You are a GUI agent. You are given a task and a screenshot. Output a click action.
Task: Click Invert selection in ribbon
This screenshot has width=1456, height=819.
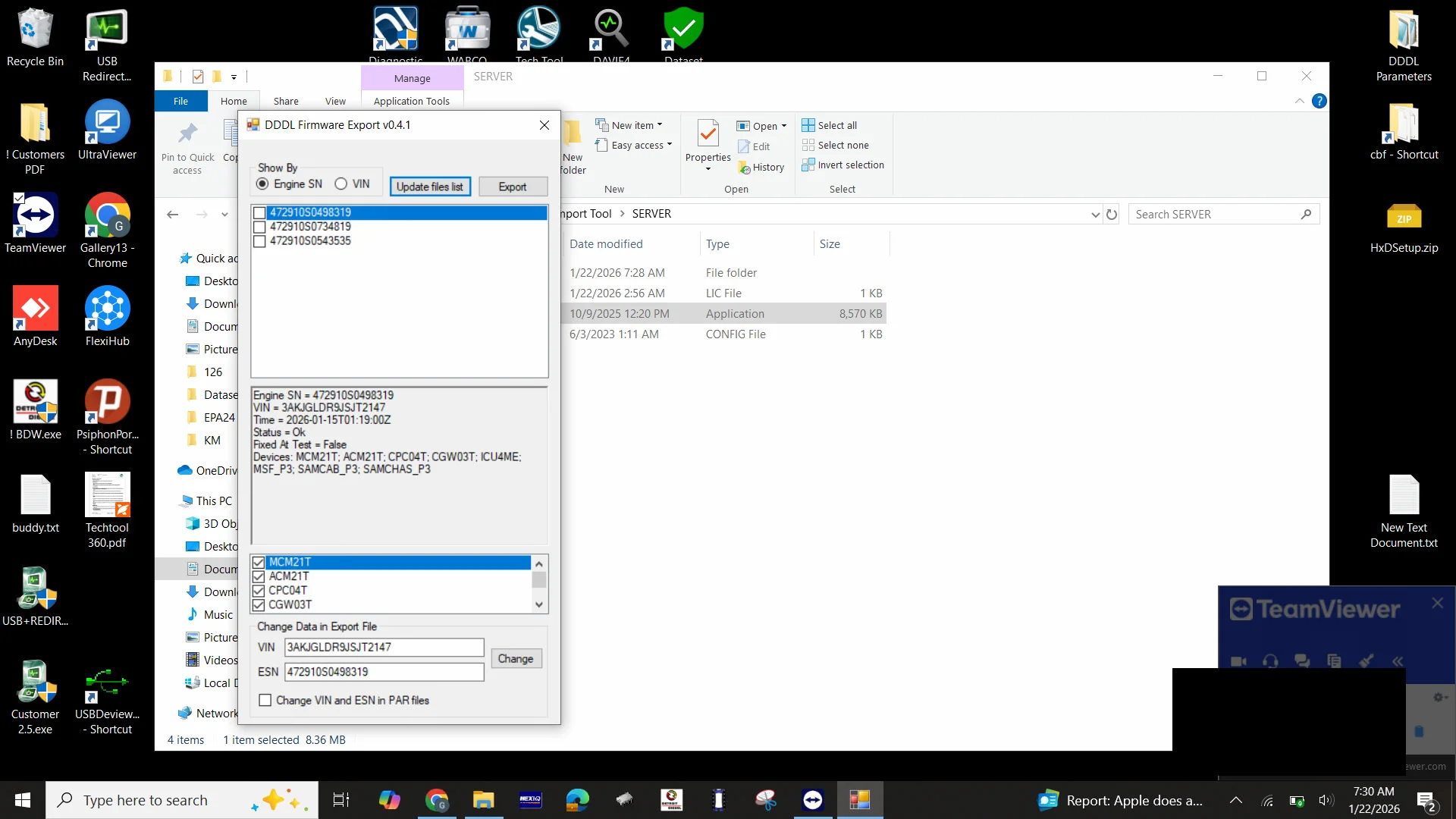(843, 165)
